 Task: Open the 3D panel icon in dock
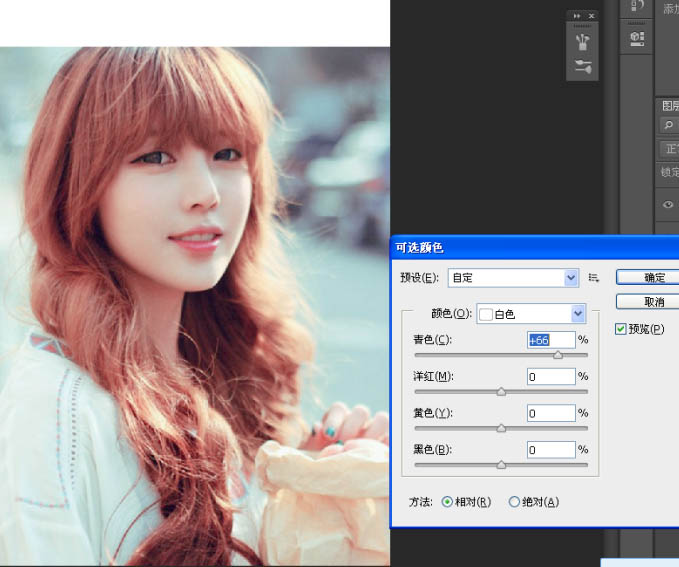637,38
